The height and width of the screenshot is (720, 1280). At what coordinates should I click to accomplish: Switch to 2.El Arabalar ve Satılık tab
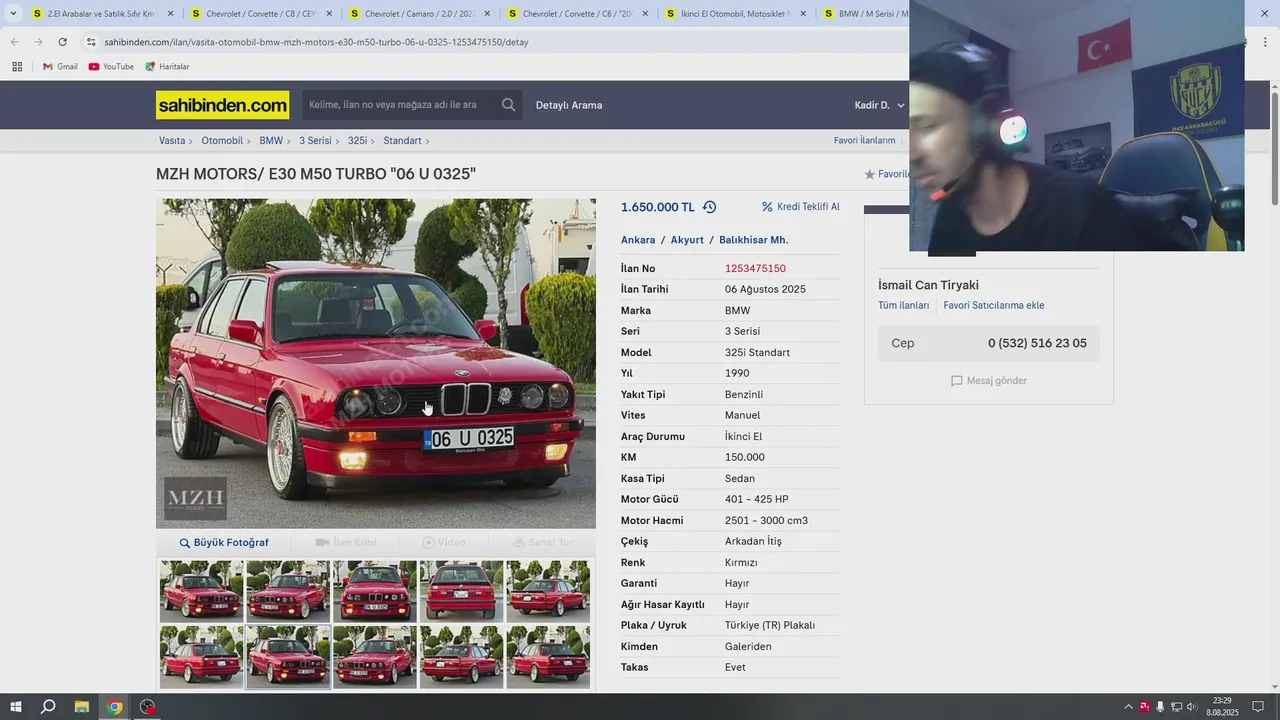tap(101, 14)
